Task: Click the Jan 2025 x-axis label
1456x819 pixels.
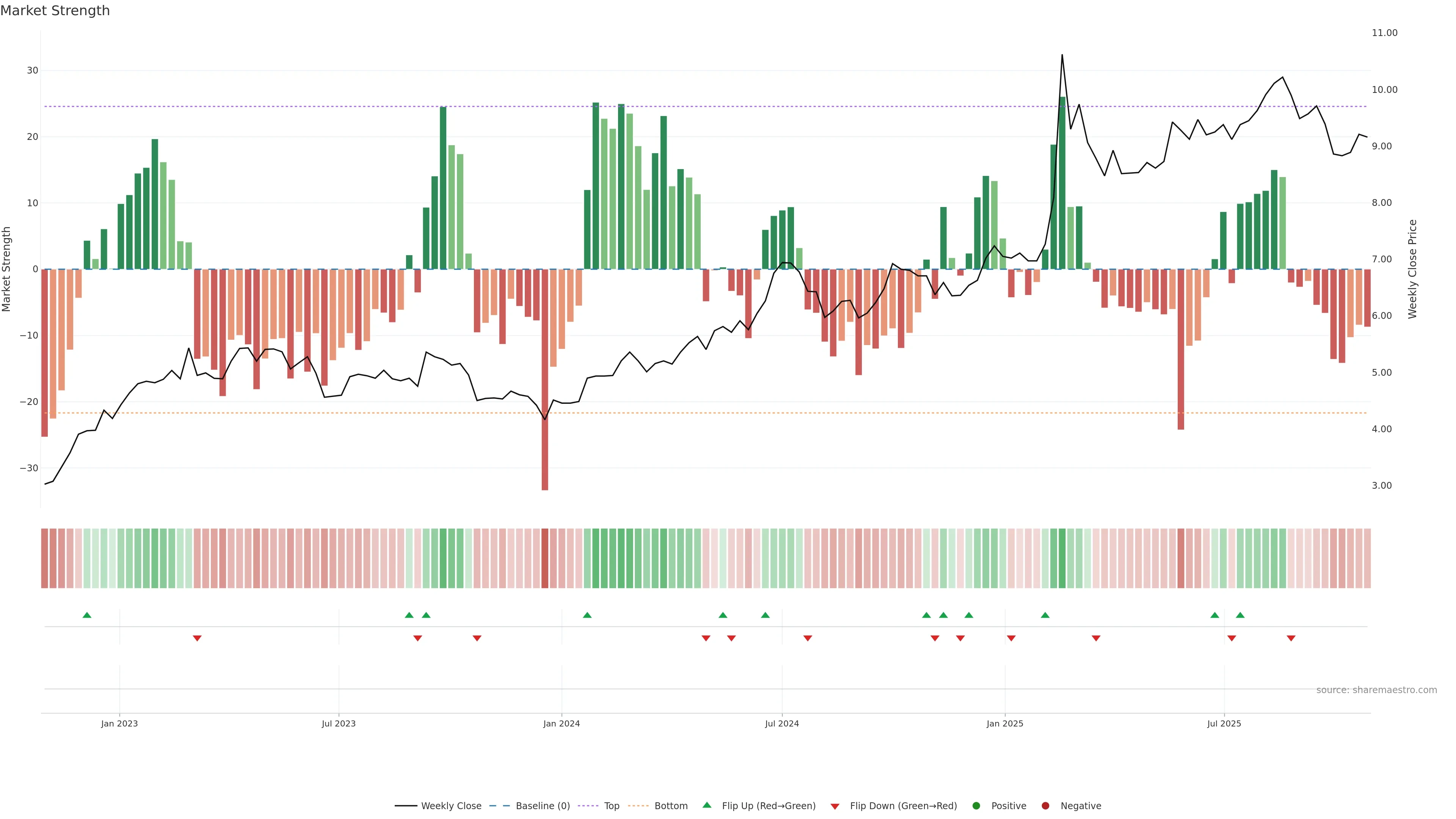Action: [1005, 723]
